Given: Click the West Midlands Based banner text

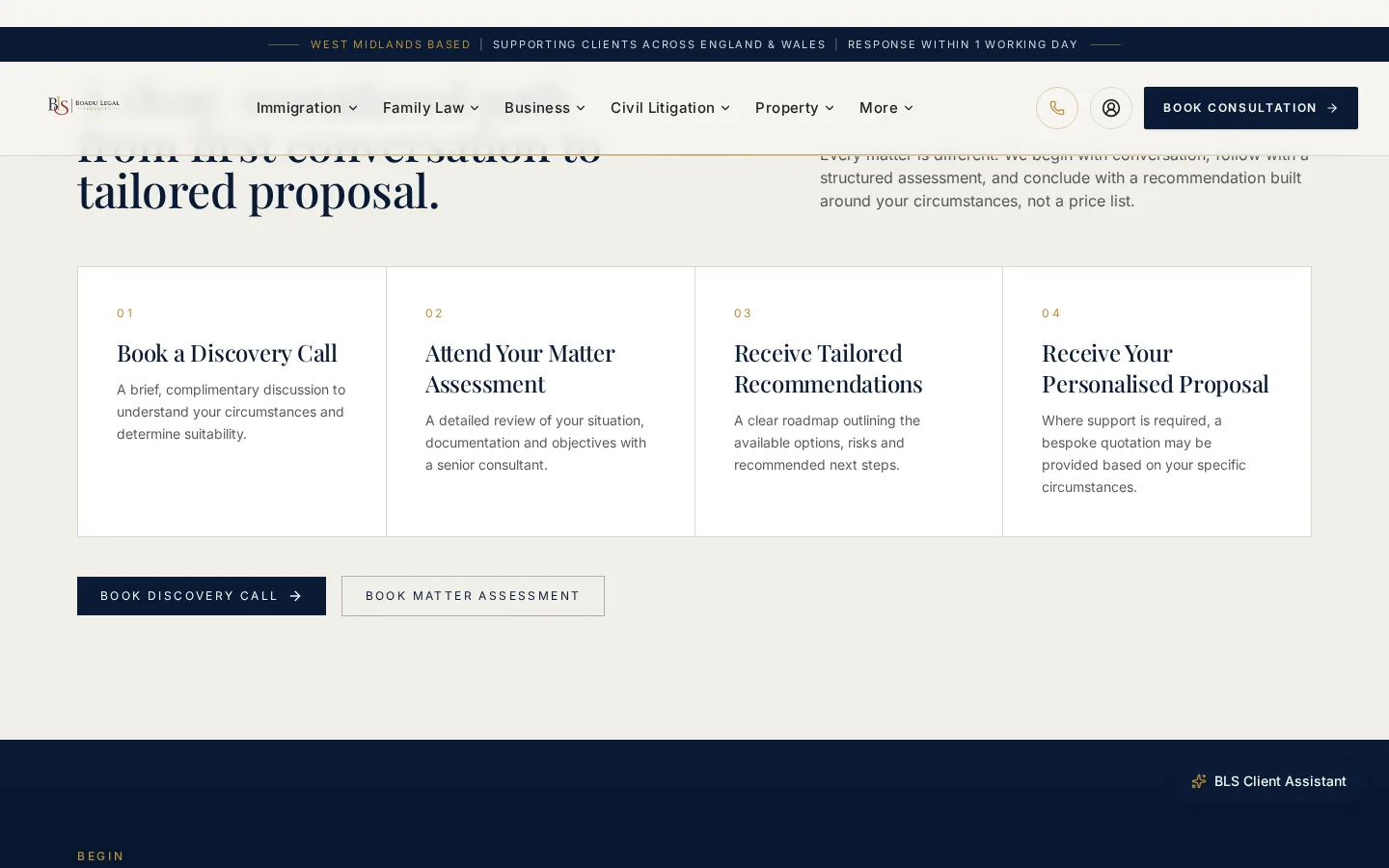Looking at the screenshot, I should (x=391, y=44).
